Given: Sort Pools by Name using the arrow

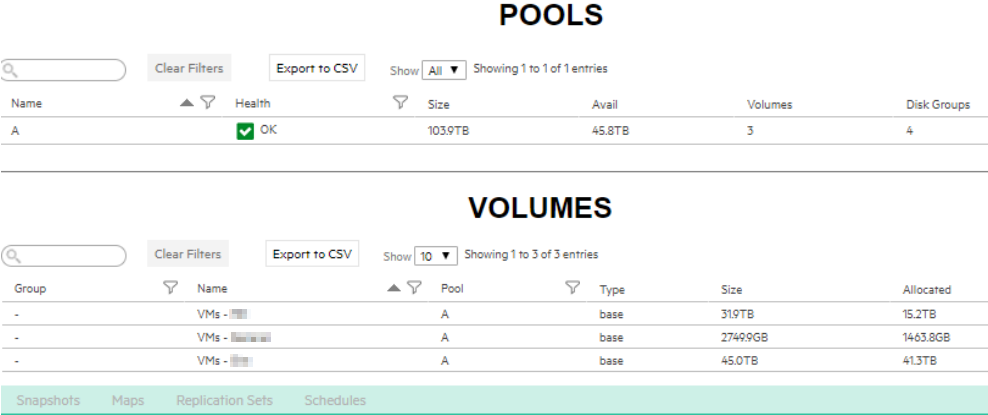Looking at the screenshot, I should tap(187, 102).
